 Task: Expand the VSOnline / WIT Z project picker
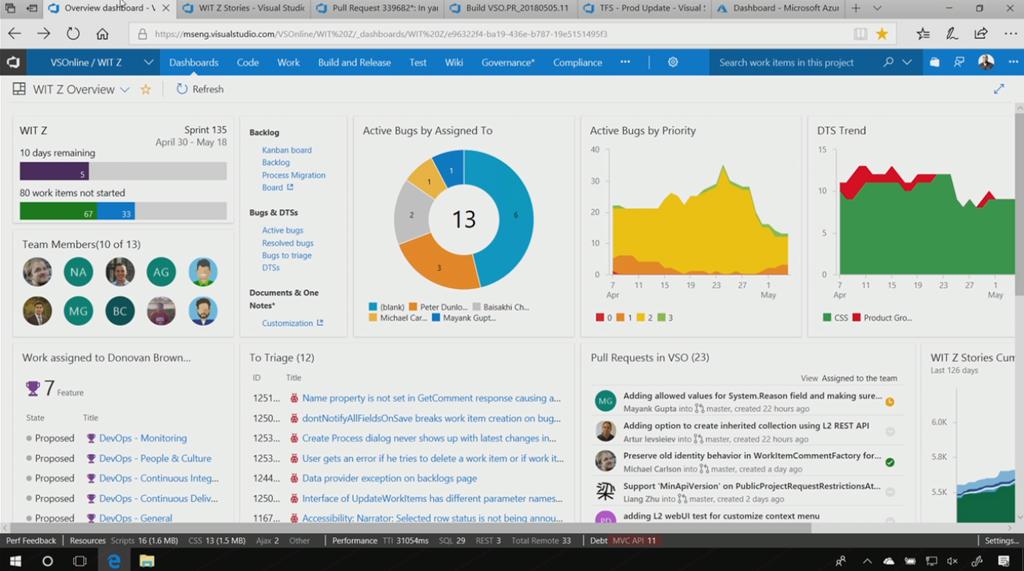[x=148, y=62]
